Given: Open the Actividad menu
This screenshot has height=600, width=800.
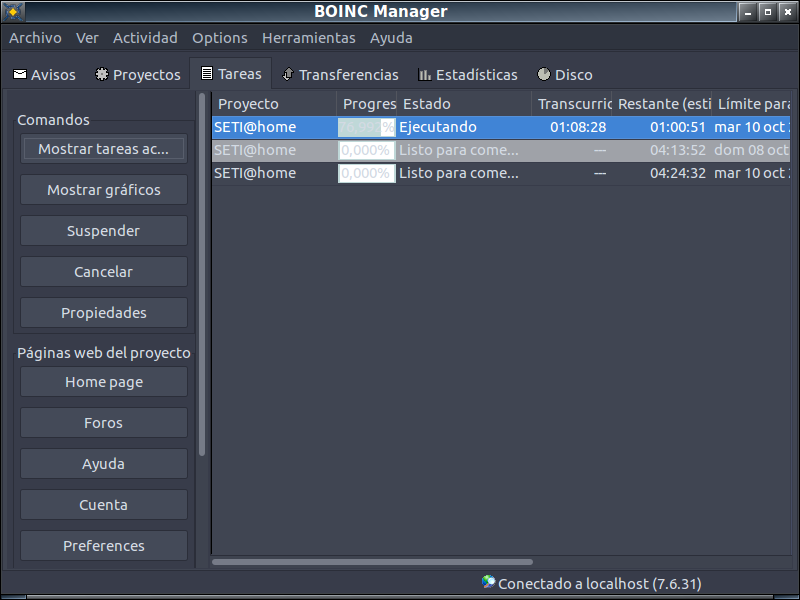Looking at the screenshot, I should pyautogui.click(x=145, y=37).
